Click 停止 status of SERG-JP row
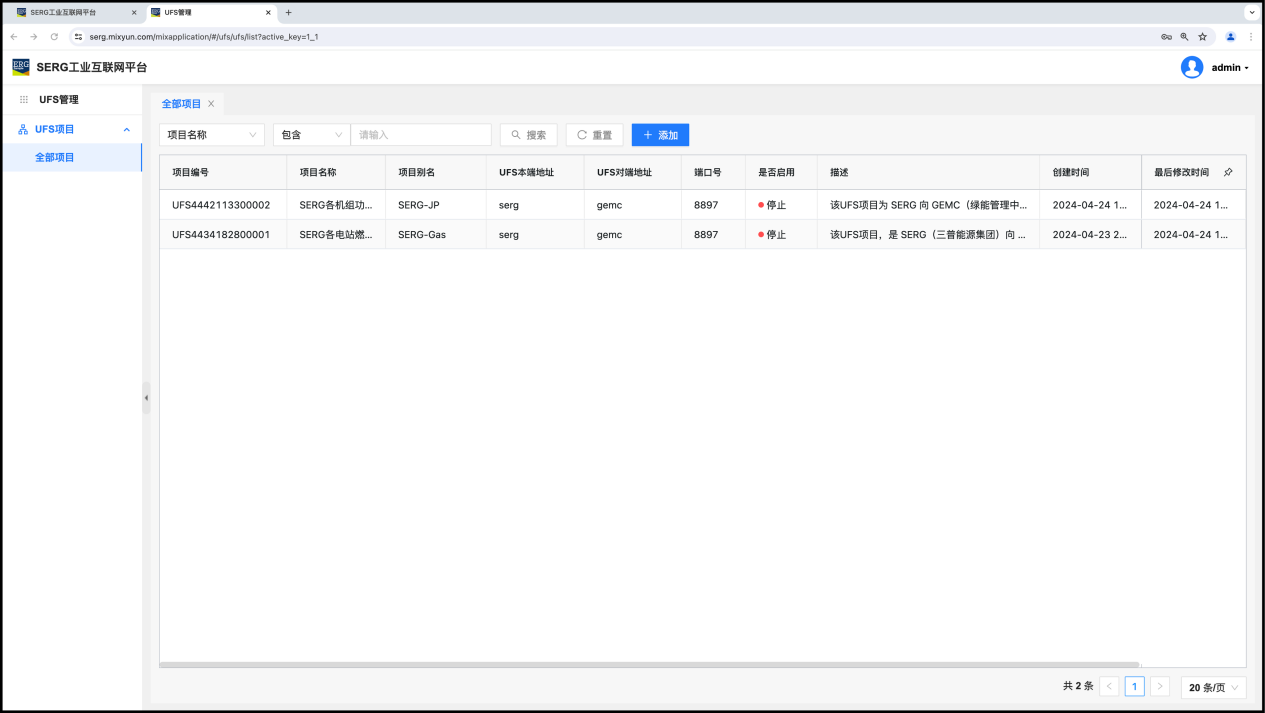Viewport: 1265px width, 713px height. (771, 205)
